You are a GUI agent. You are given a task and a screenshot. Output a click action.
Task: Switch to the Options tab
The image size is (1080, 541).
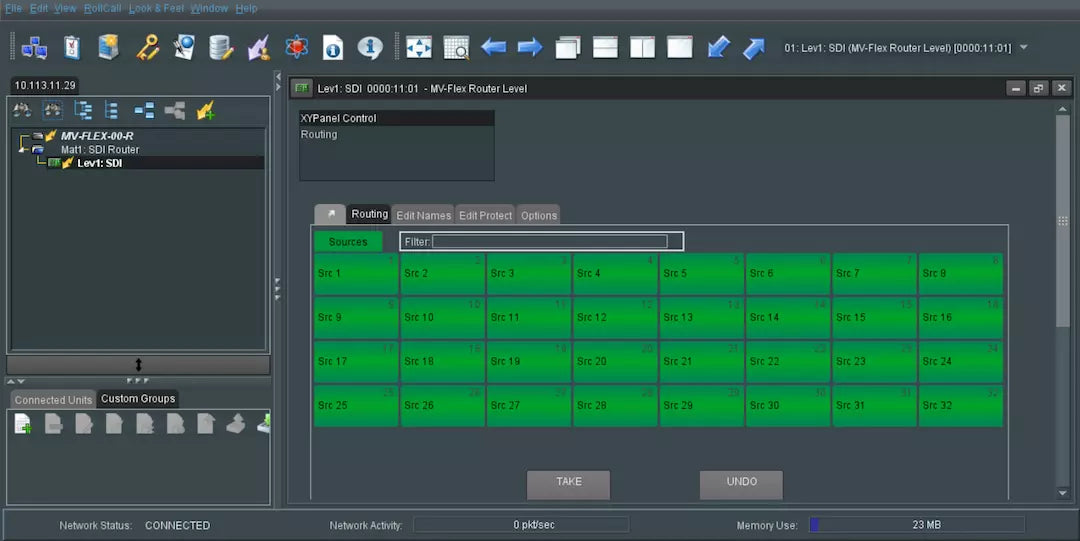tap(539, 215)
